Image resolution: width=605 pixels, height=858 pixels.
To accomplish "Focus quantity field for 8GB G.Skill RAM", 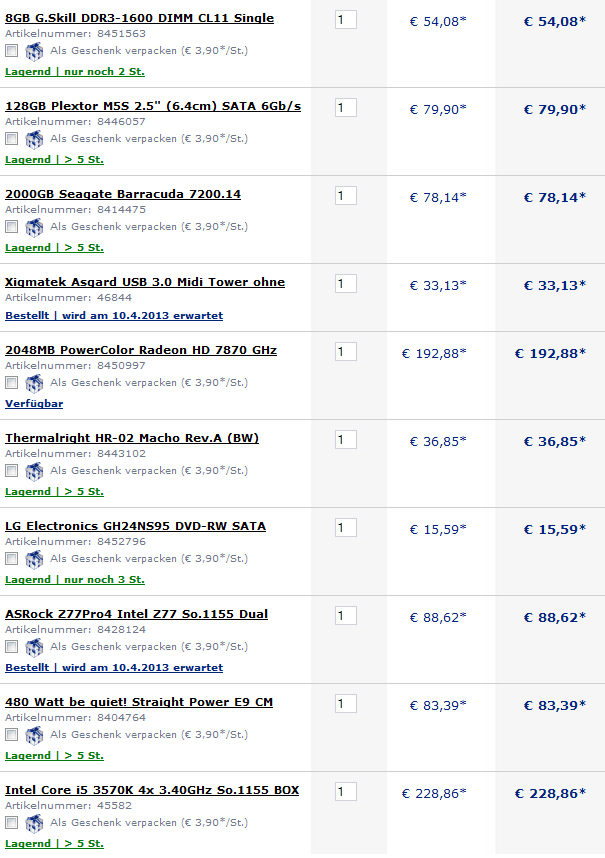I will coord(346,20).
